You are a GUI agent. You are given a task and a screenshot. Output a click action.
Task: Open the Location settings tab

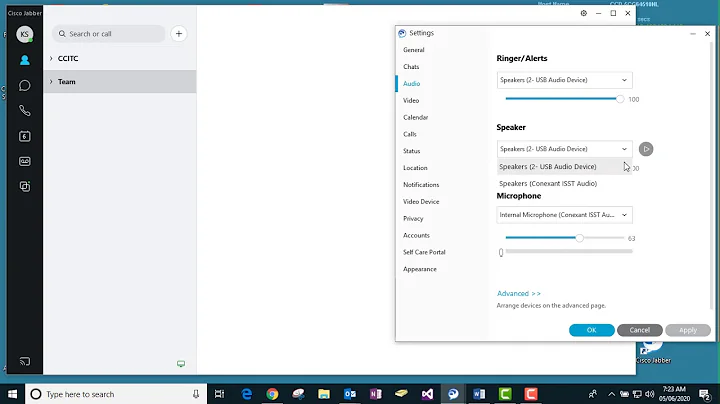coord(415,168)
